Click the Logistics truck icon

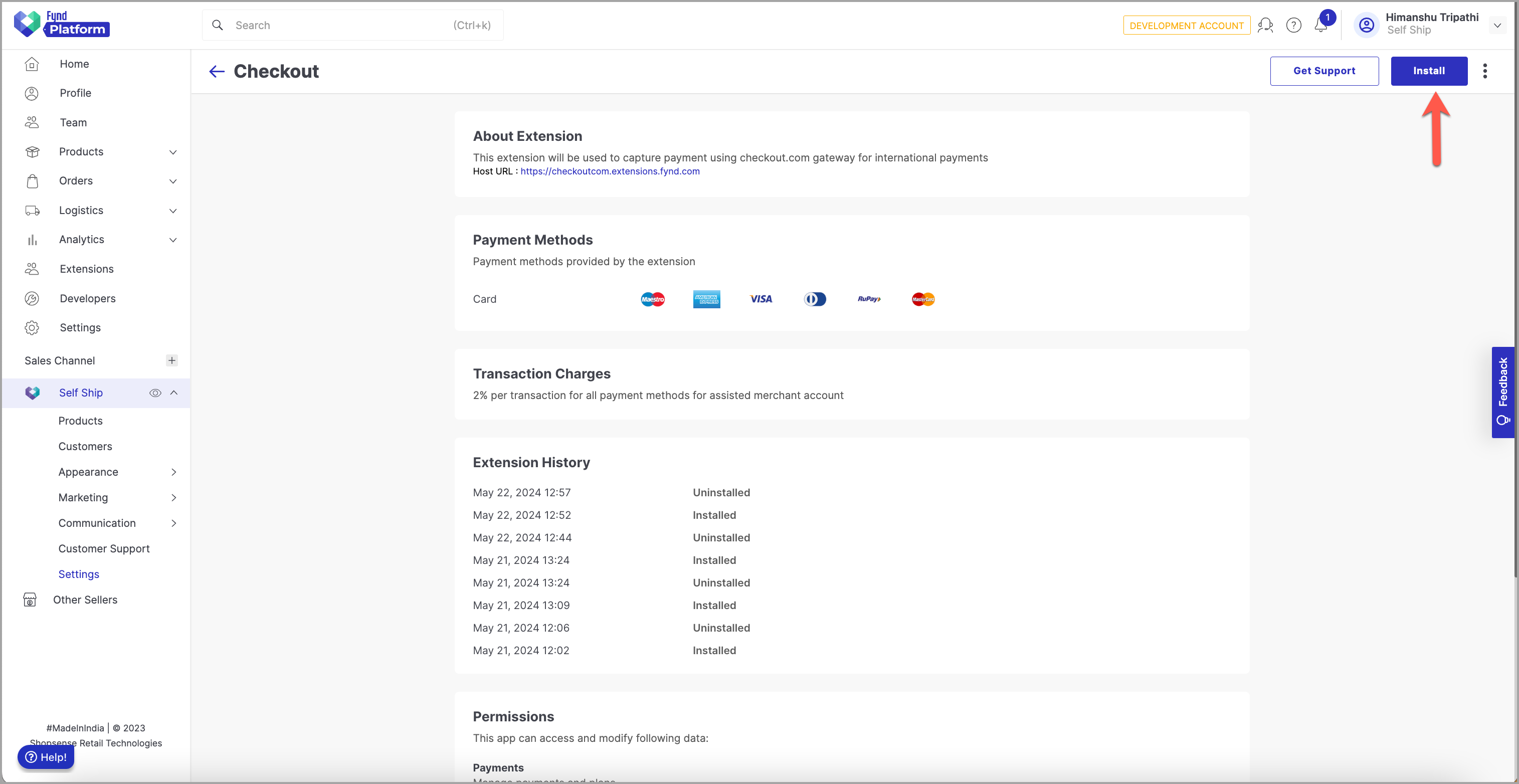[x=33, y=211]
